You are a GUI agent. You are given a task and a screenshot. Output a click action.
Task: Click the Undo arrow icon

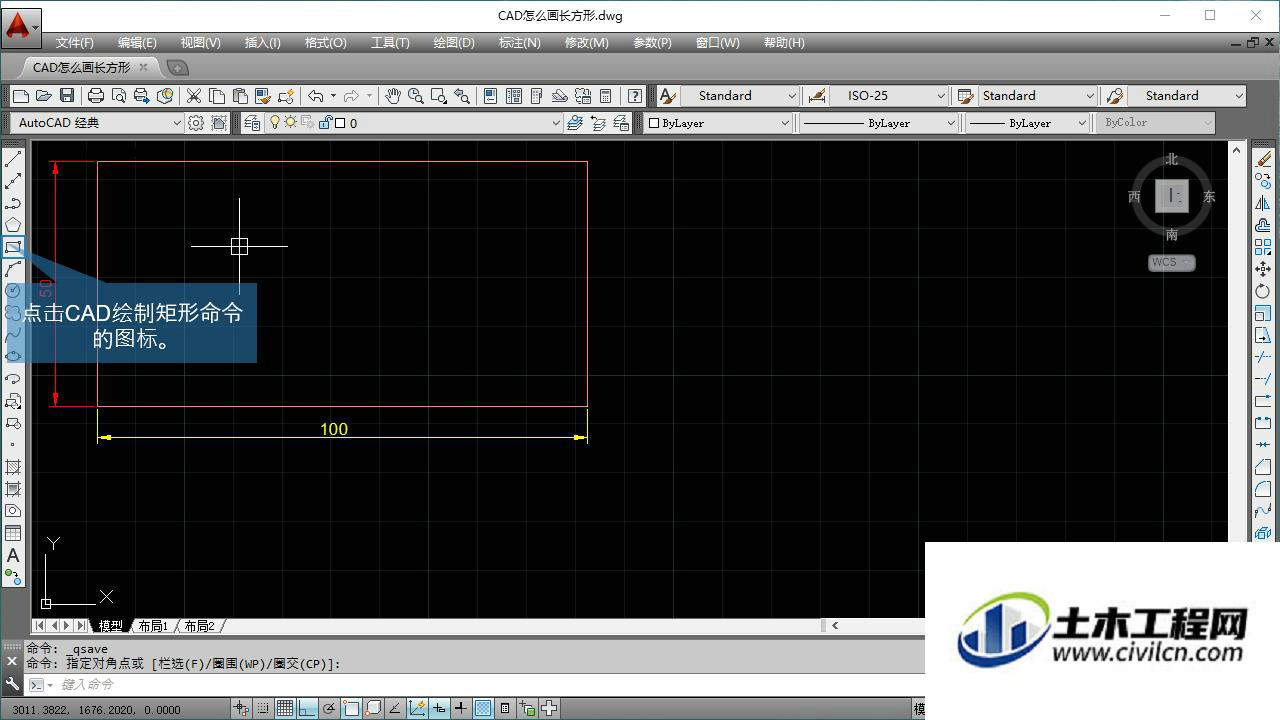click(316, 96)
